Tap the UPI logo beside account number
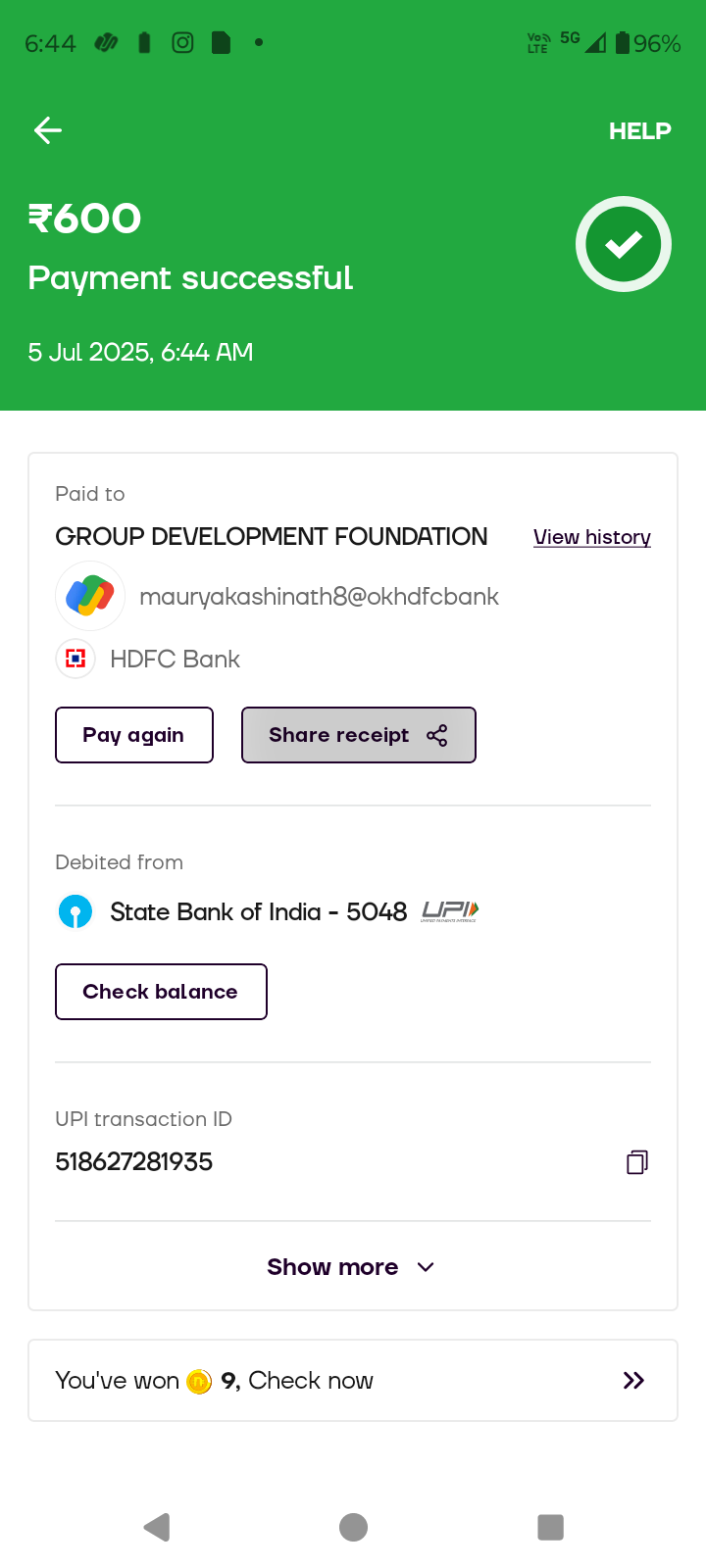Viewport: 706px width, 1568px height. (450, 911)
